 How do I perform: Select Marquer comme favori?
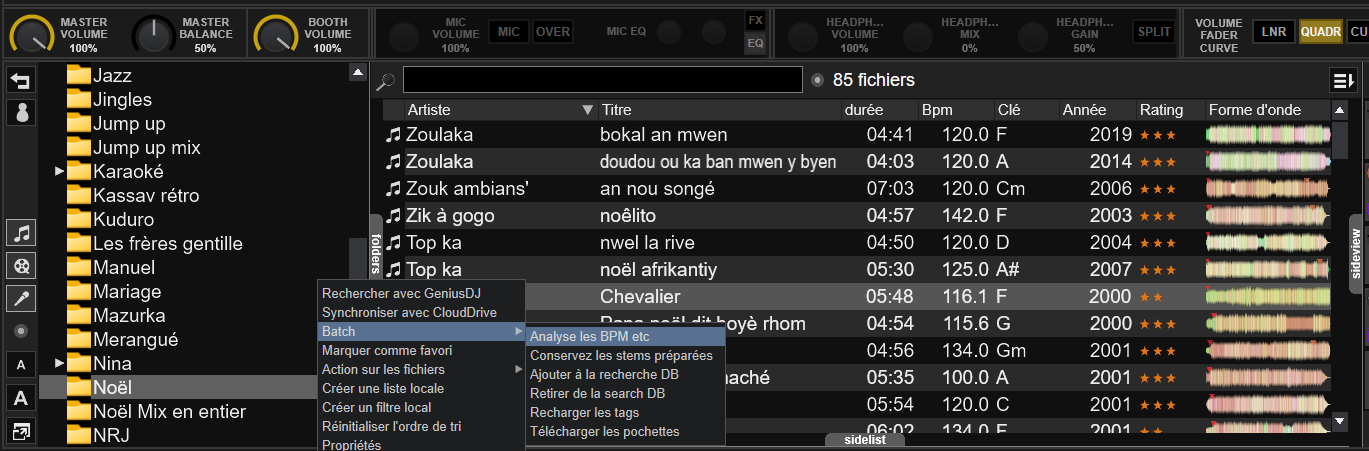coord(421,350)
